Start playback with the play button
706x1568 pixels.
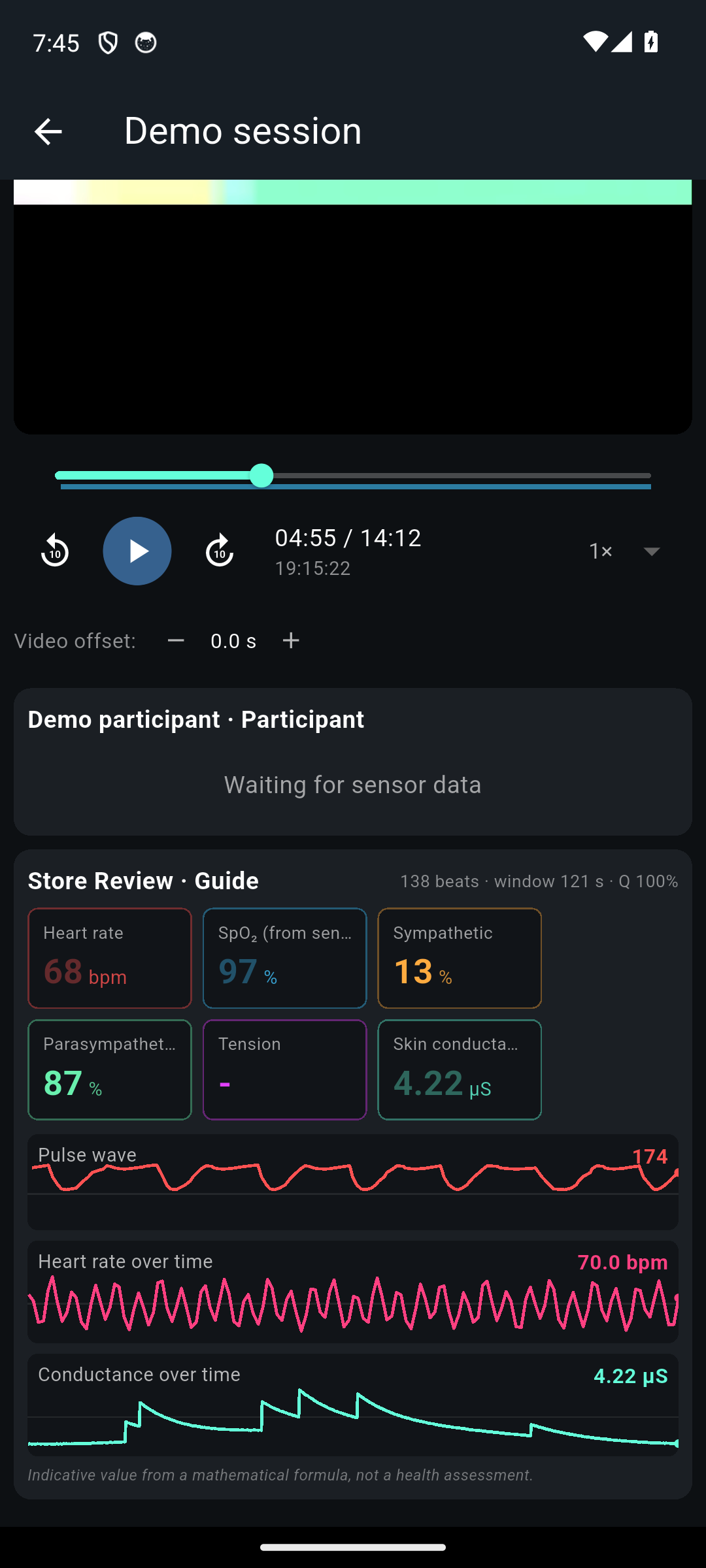[x=137, y=551]
